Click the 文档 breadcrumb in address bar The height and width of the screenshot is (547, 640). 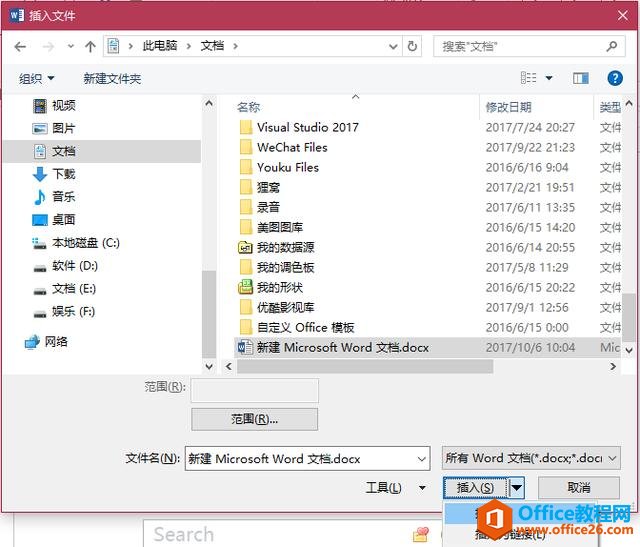[x=212, y=46]
